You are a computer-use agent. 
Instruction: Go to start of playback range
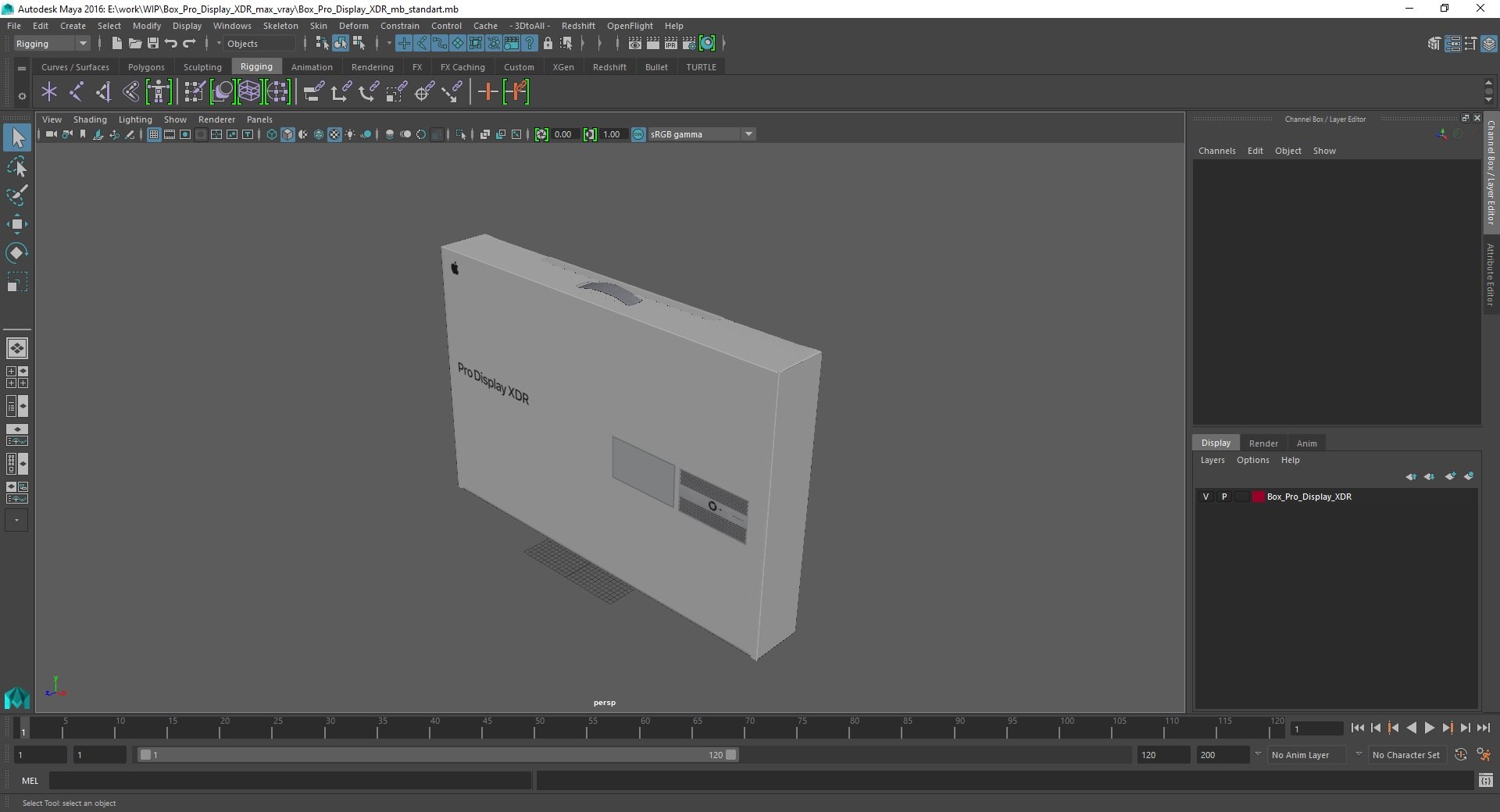[1358, 728]
